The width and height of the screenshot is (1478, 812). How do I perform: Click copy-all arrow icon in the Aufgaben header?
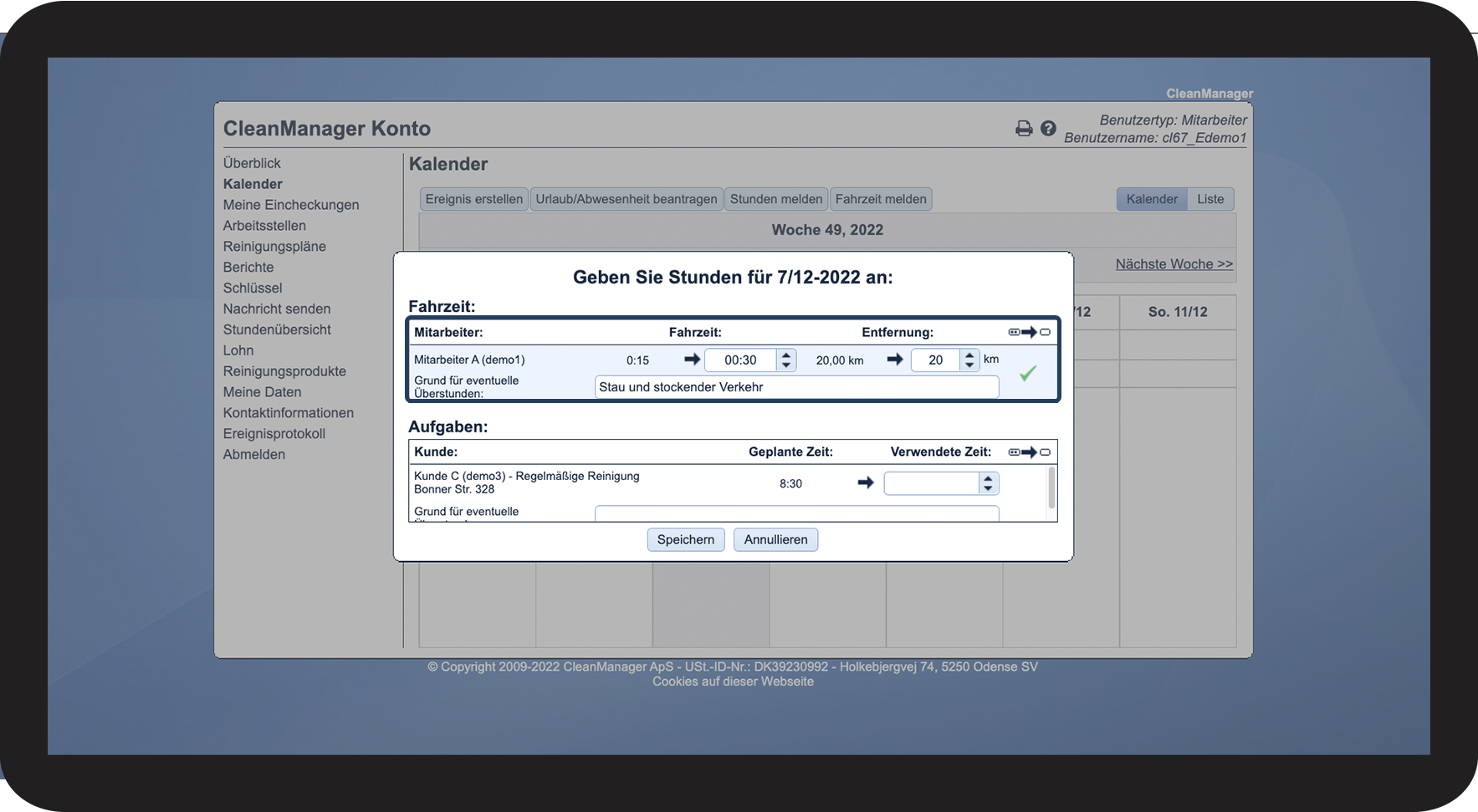point(1029,452)
